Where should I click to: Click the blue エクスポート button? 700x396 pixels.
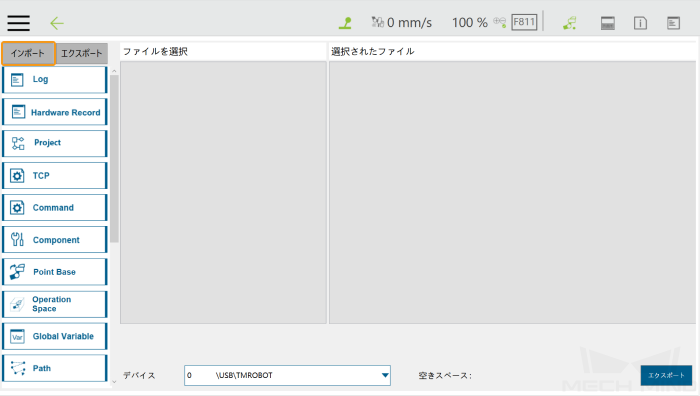666,375
